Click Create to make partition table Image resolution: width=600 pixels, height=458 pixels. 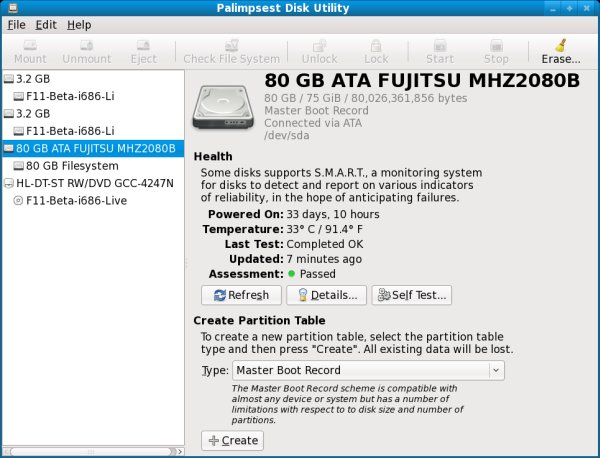(x=233, y=440)
